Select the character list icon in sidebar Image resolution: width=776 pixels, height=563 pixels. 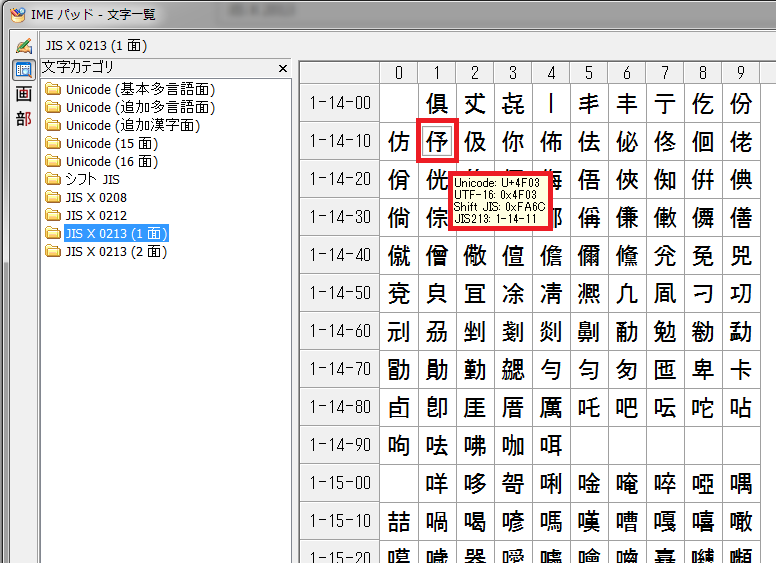pyautogui.click(x=23, y=70)
